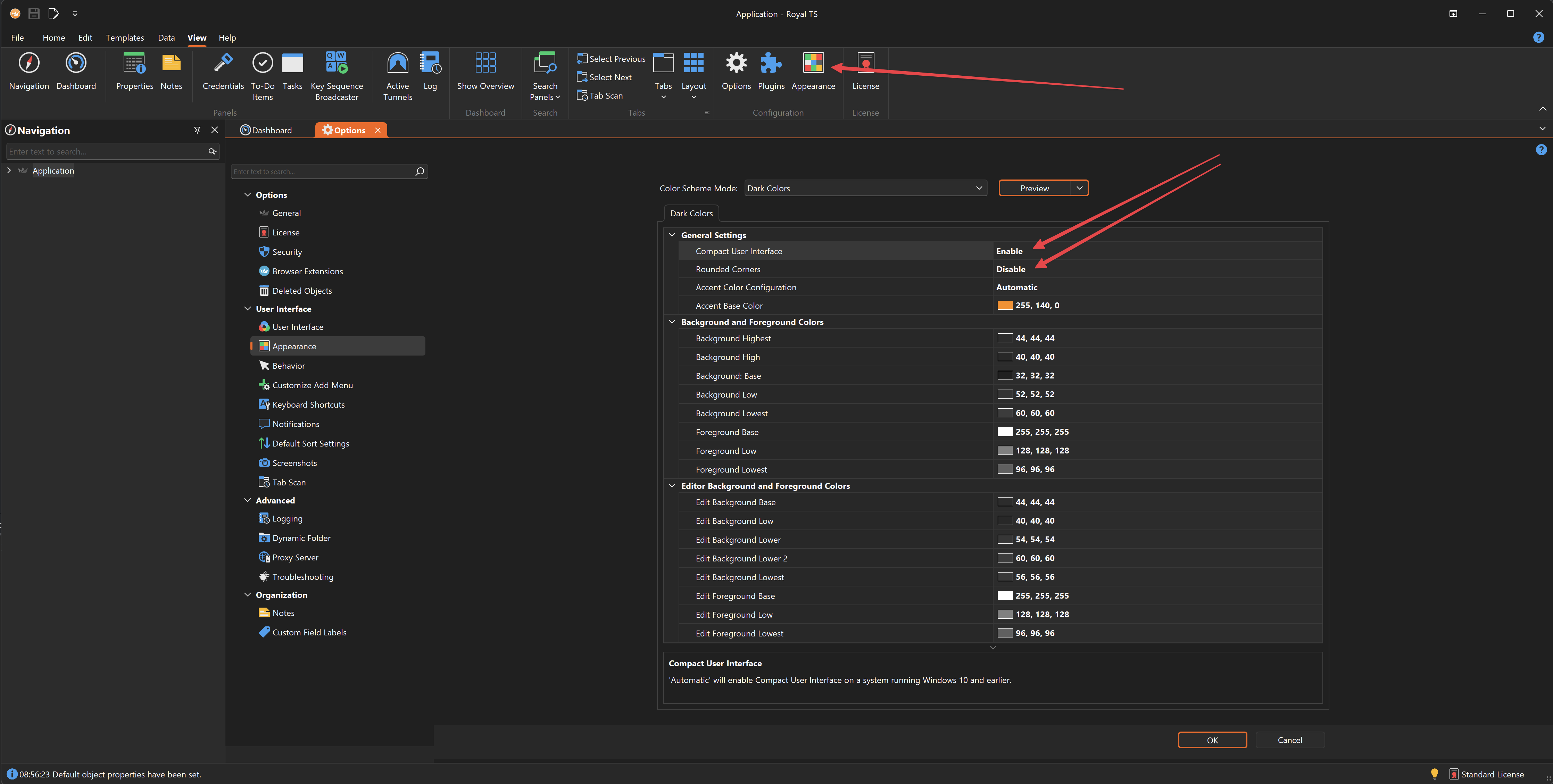This screenshot has height=784, width=1553.
Task: Click the Rounded Corners Disable value
Action: click(1011, 269)
